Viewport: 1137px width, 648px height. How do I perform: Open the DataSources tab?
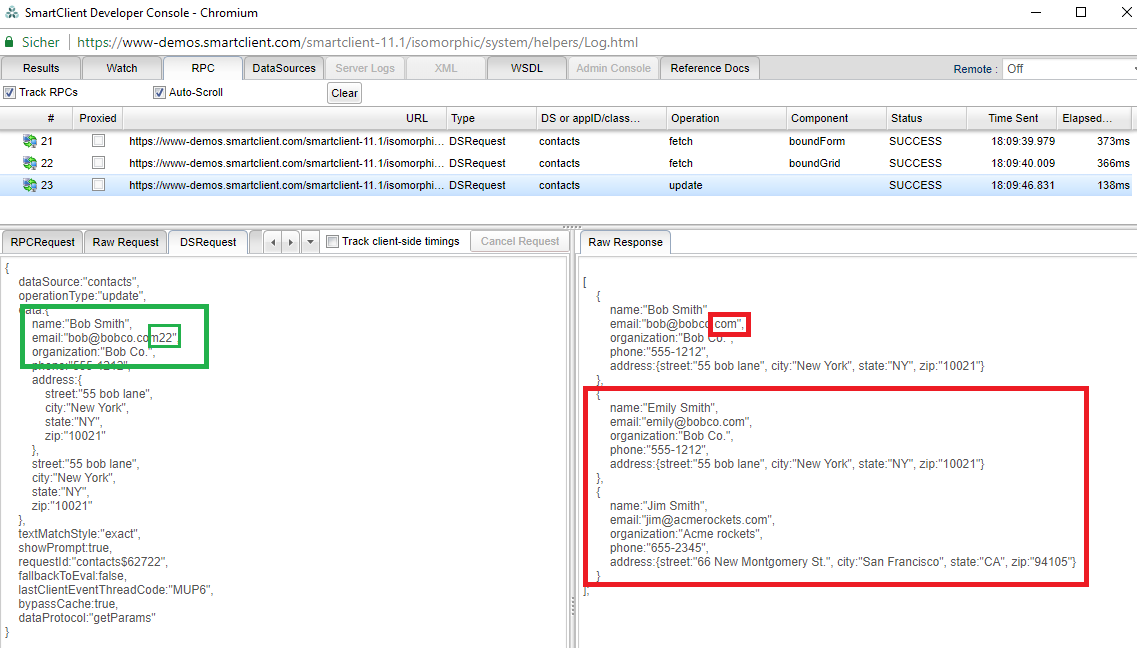pos(284,68)
